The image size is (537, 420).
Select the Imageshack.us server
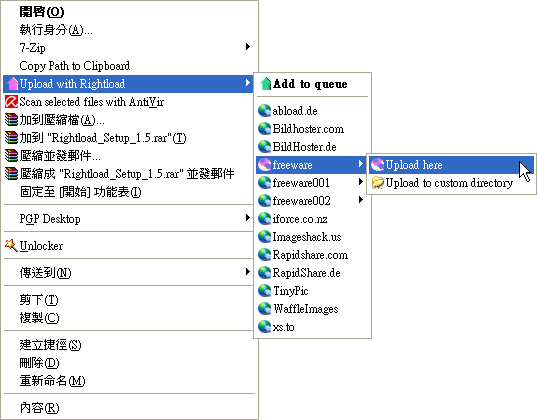point(312,237)
